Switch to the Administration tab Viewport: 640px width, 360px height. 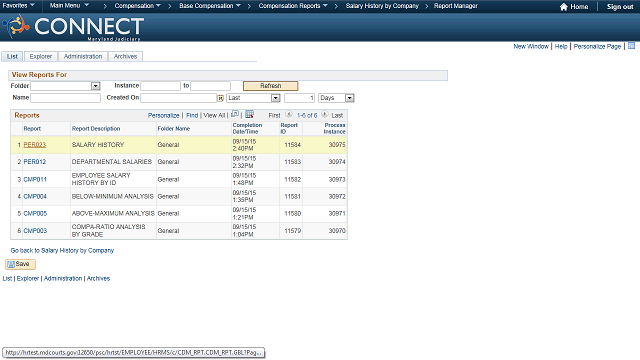click(x=83, y=56)
